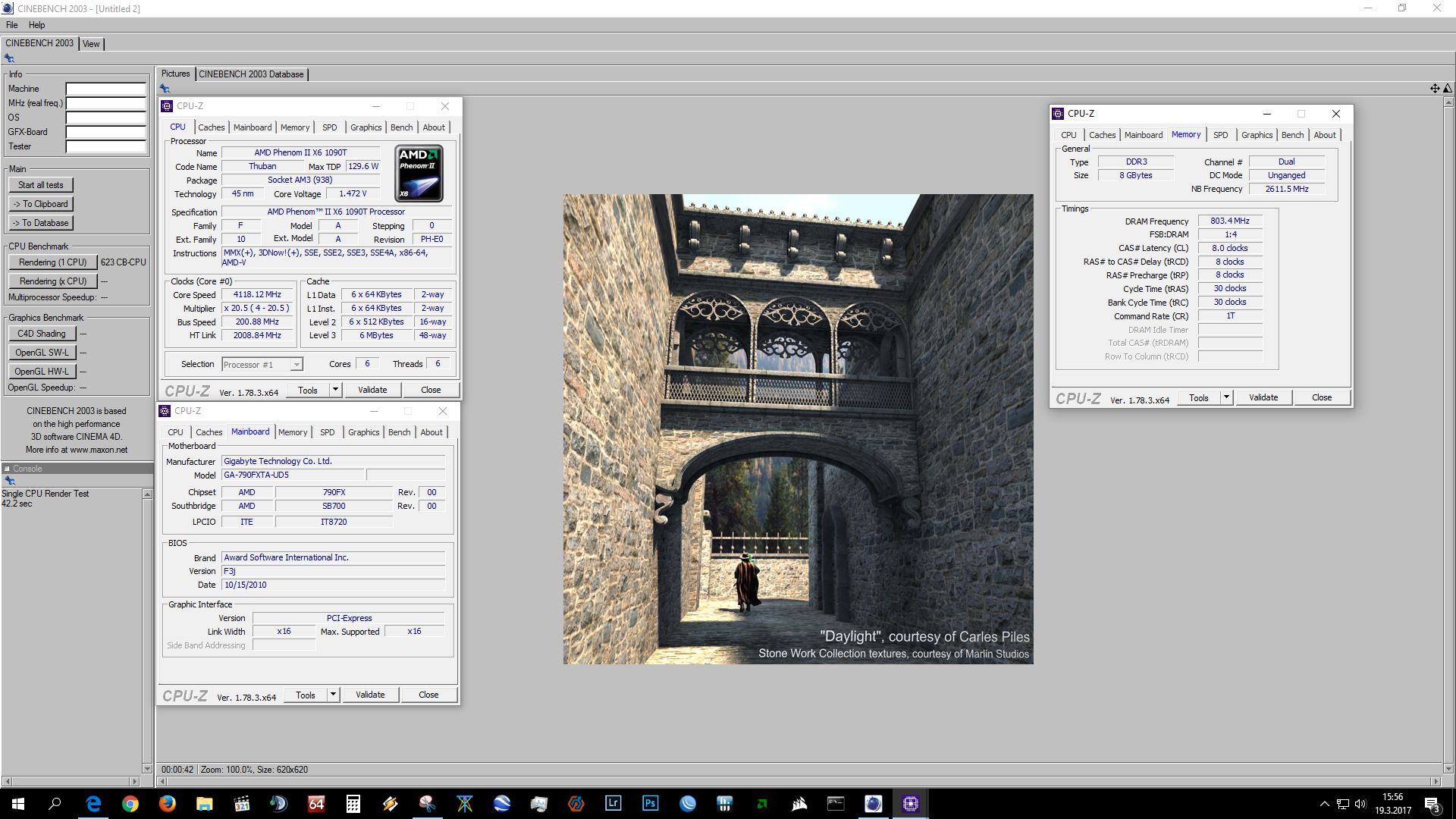Click -> To Clipboard button
Image resolution: width=1456 pixels, height=819 pixels.
tap(41, 204)
